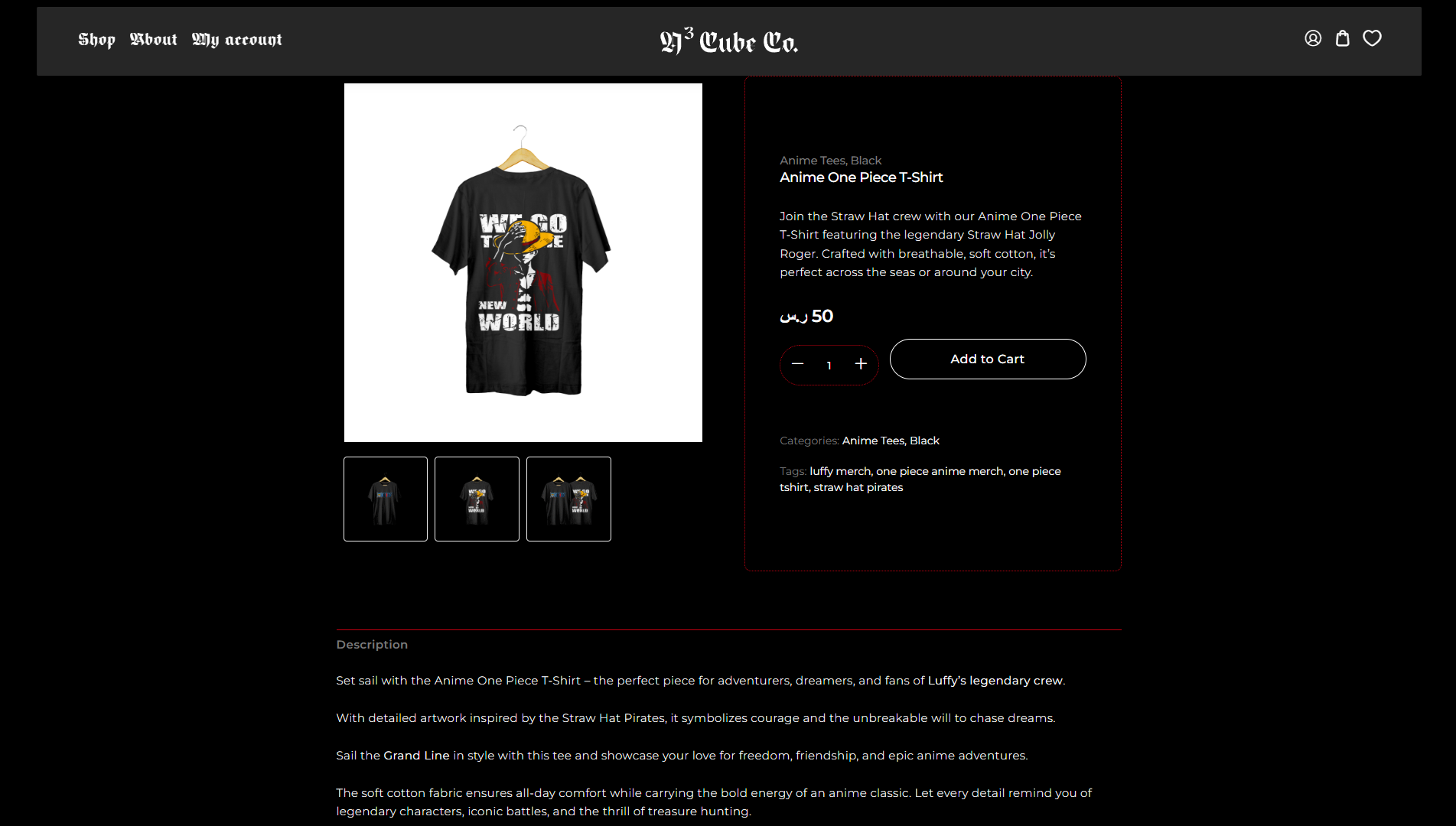Open Black category link under Categories
Image resolution: width=1456 pixels, height=826 pixels.
pos(924,441)
